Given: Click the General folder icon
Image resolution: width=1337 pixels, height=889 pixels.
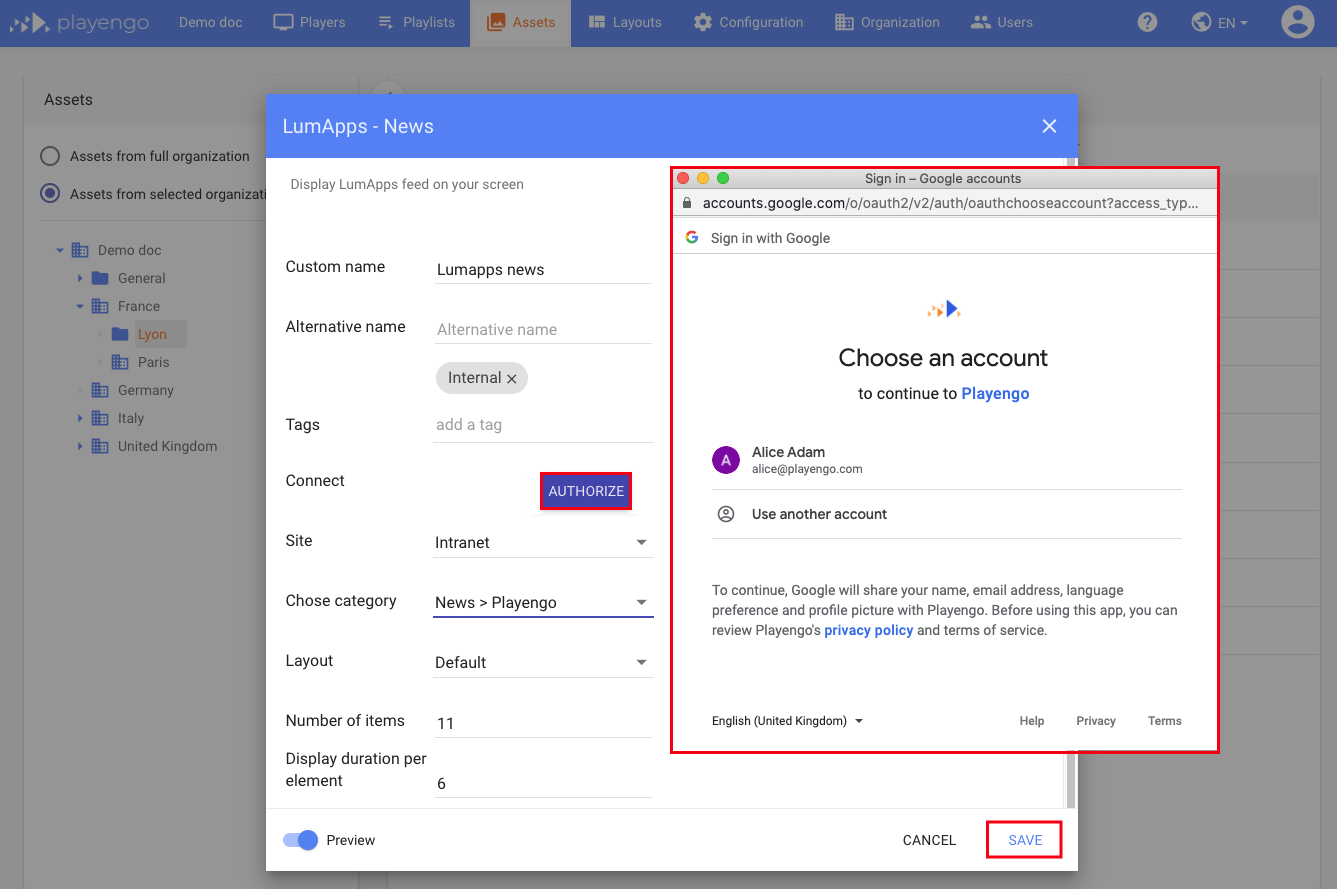Looking at the screenshot, I should click(x=100, y=278).
